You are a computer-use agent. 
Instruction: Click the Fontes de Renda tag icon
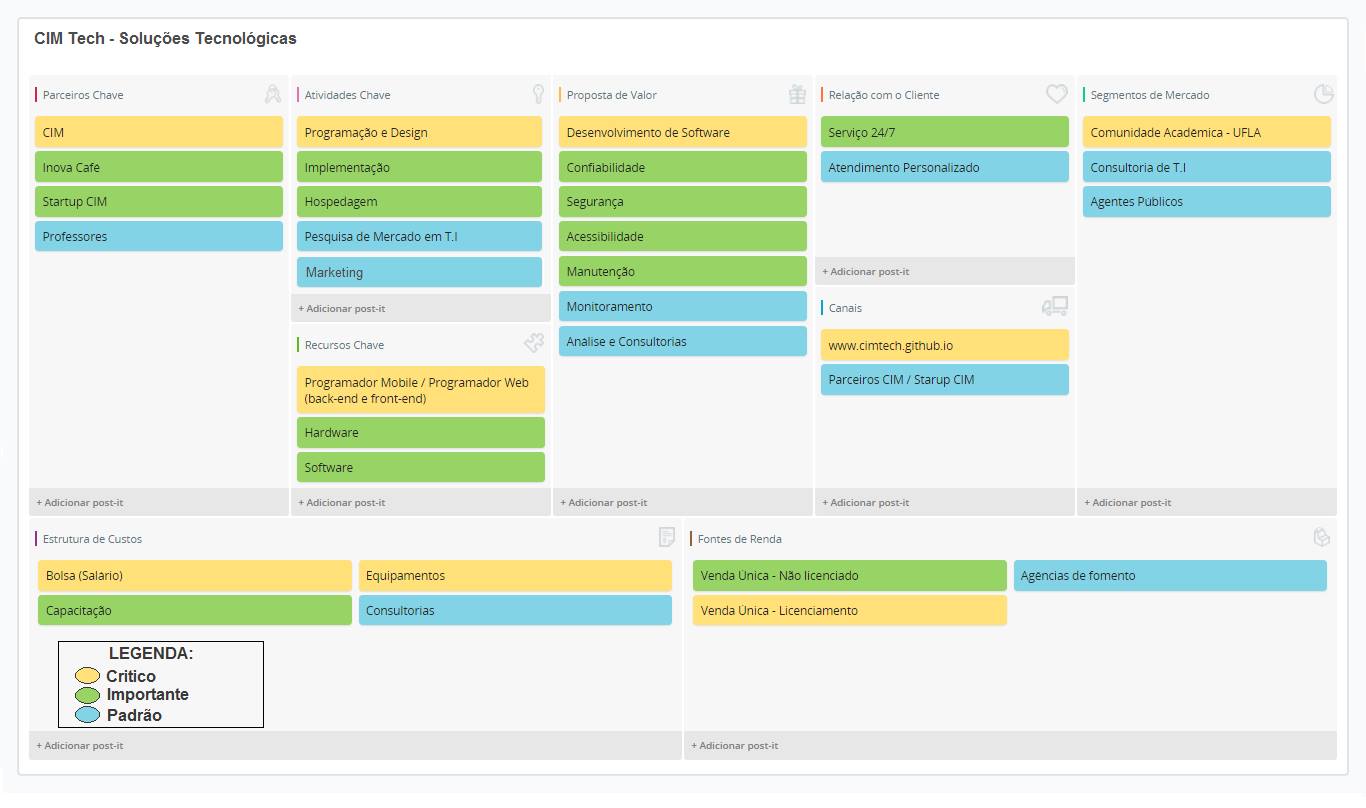(1321, 538)
